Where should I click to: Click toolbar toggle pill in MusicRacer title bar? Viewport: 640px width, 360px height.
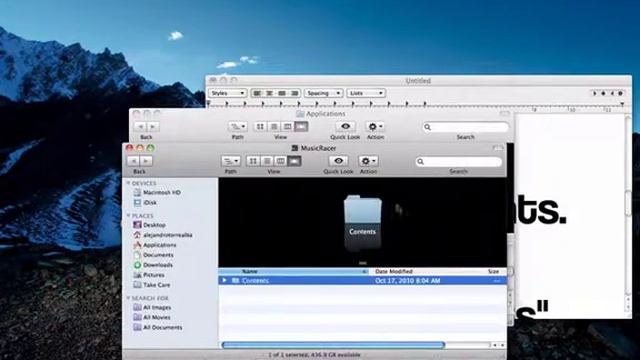tap(498, 148)
